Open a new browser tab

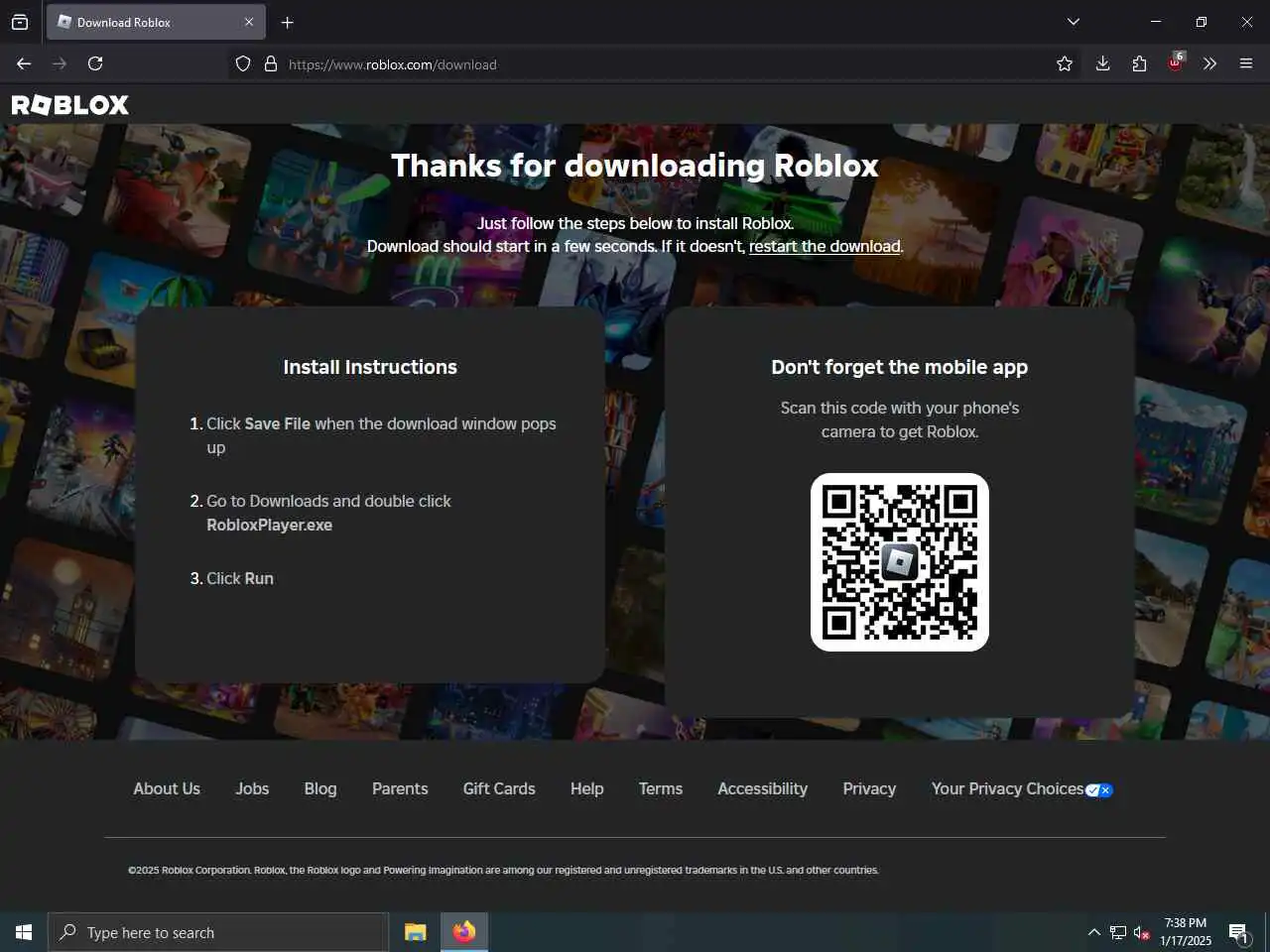click(287, 22)
